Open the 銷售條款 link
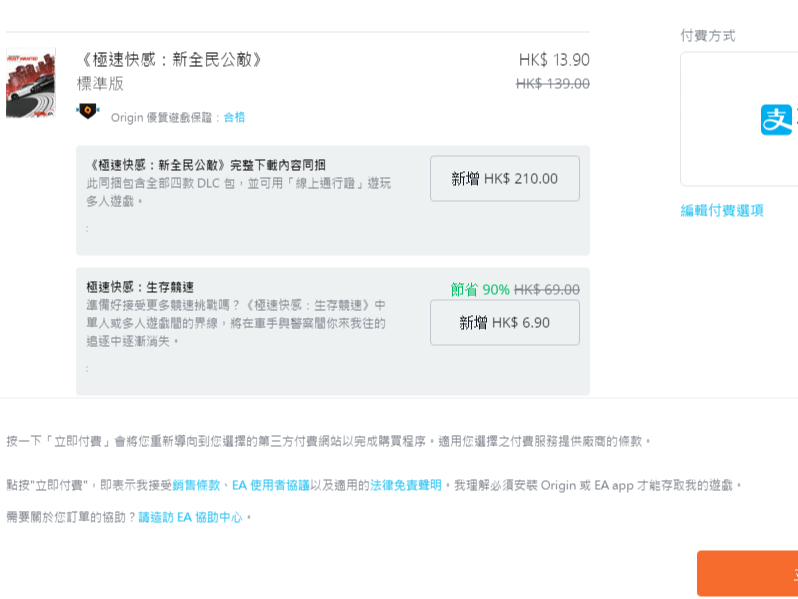Viewport: 798px width, 599px height. (x=196, y=486)
